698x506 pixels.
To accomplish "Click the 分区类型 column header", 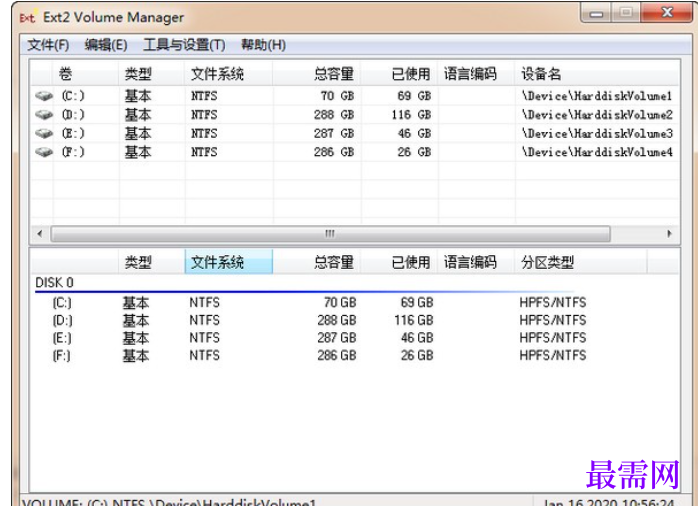I will point(581,262).
